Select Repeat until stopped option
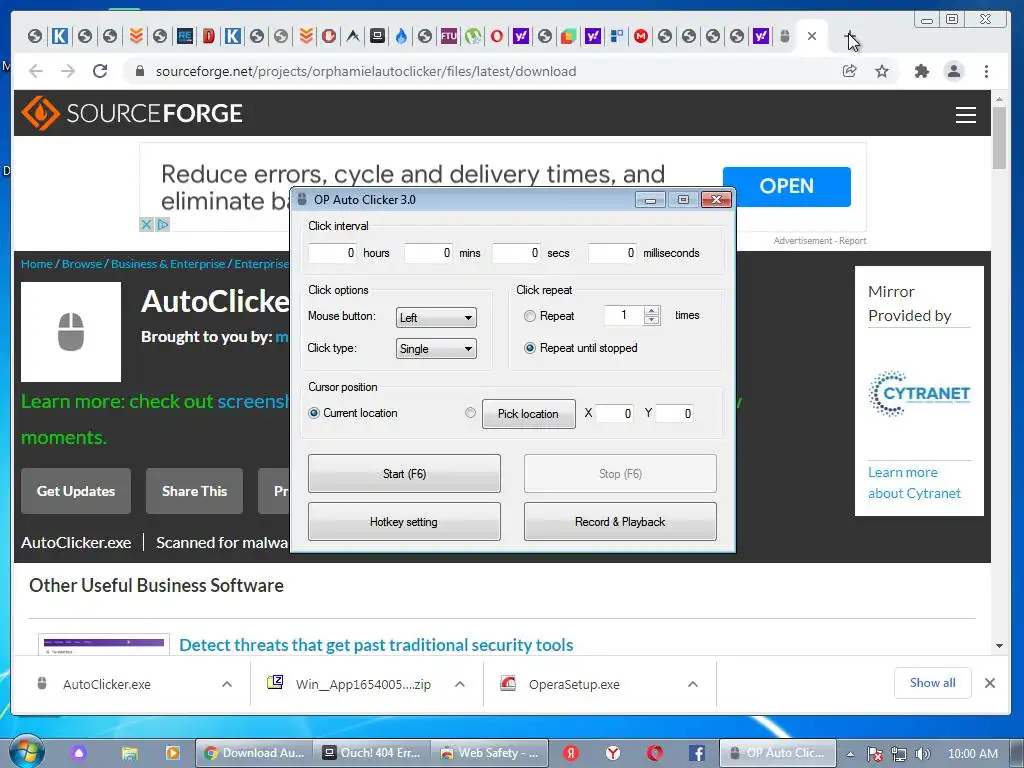Image resolution: width=1024 pixels, height=768 pixels. [530, 348]
